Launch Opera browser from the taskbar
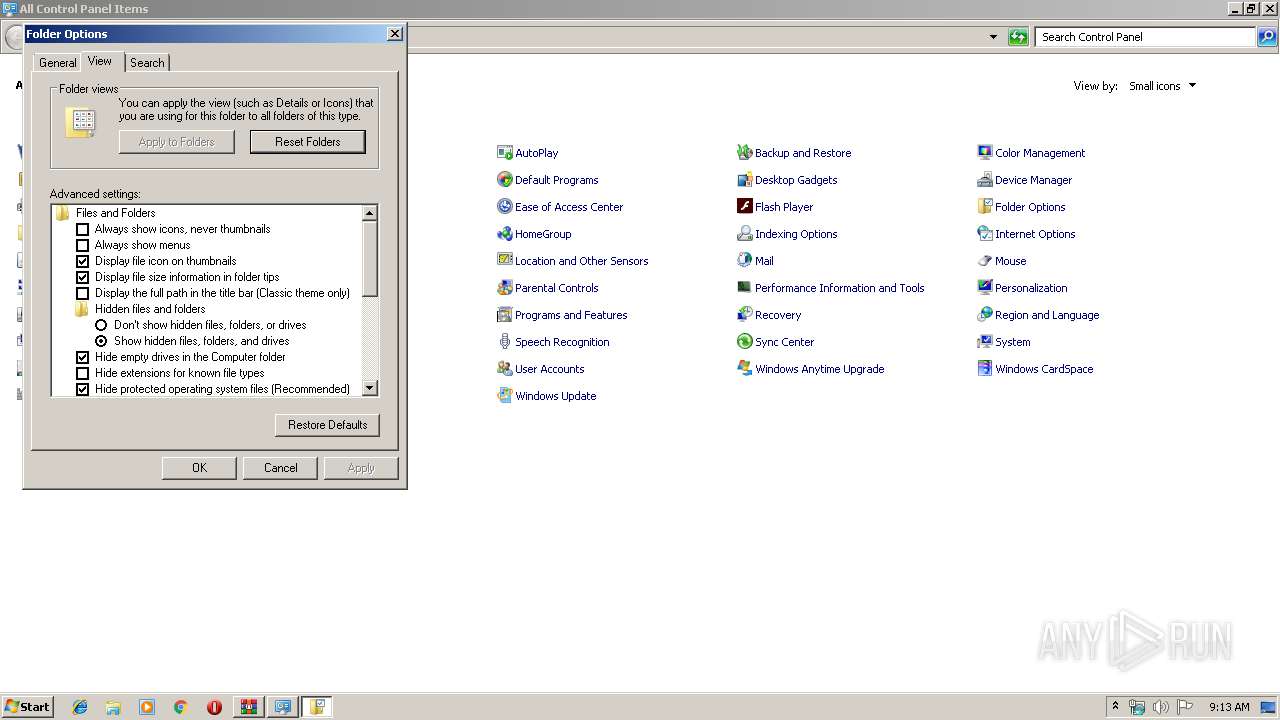This screenshot has height=720, width=1280. [214, 707]
